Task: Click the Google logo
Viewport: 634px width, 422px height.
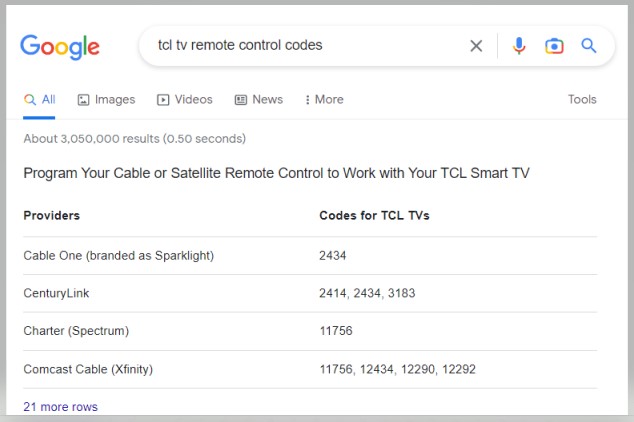Action: pyautogui.click(x=60, y=47)
